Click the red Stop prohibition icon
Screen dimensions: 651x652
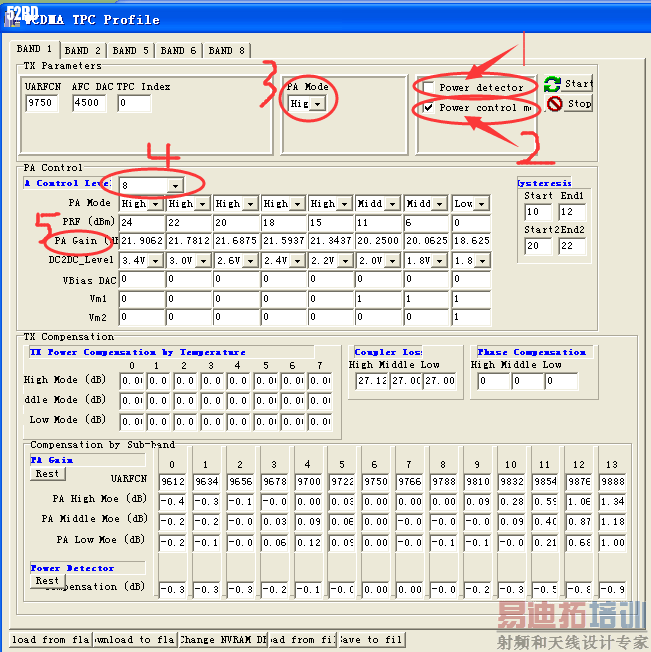tap(555, 104)
